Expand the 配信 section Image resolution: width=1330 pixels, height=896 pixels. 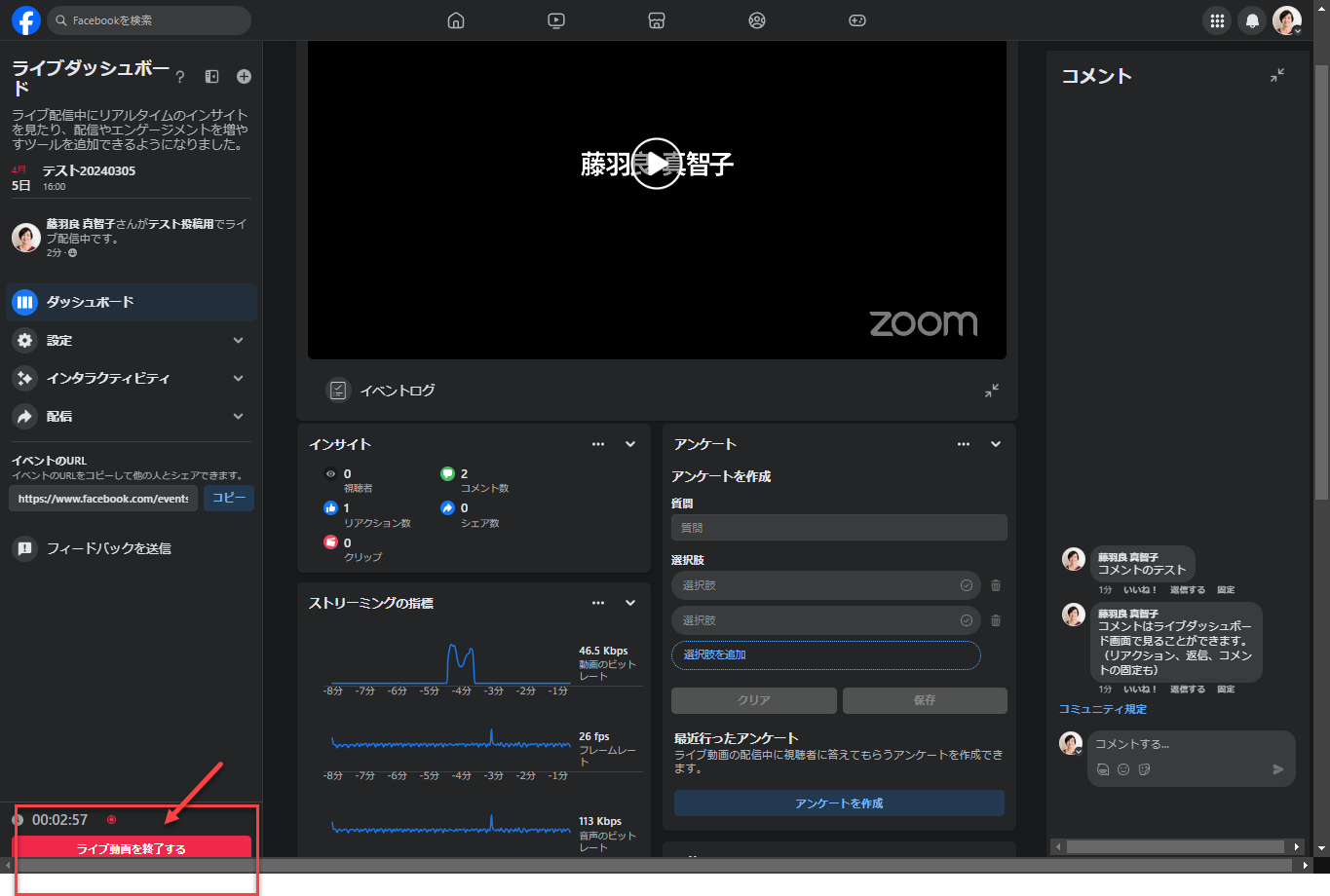click(132, 416)
